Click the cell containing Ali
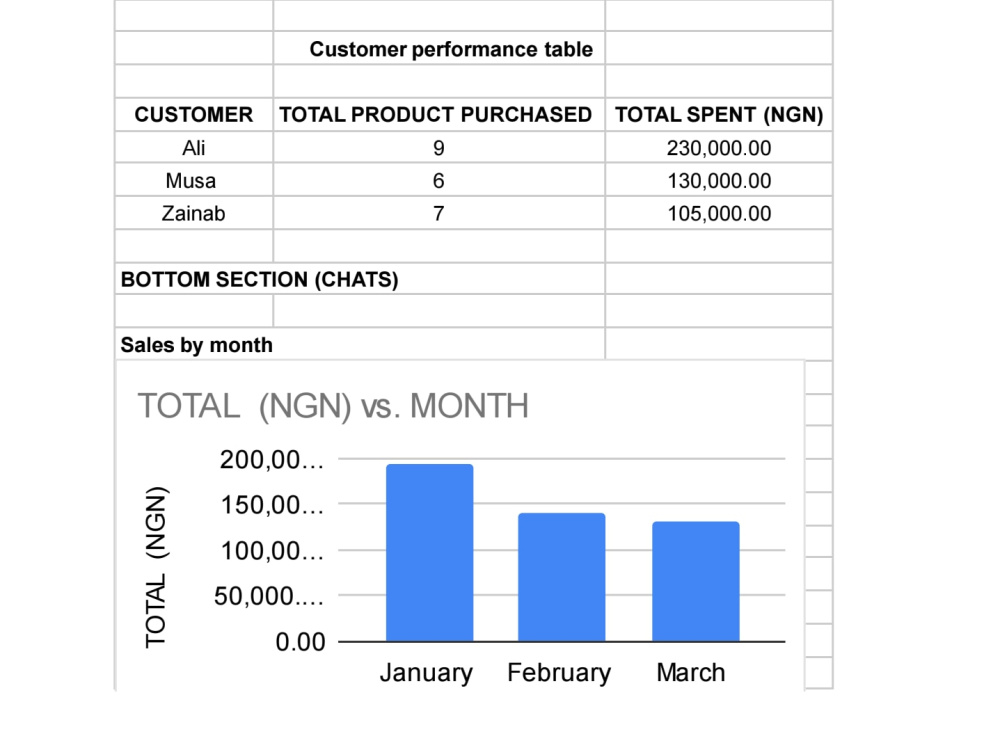The height and width of the screenshot is (750, 1000). click(x=194, y=147)
